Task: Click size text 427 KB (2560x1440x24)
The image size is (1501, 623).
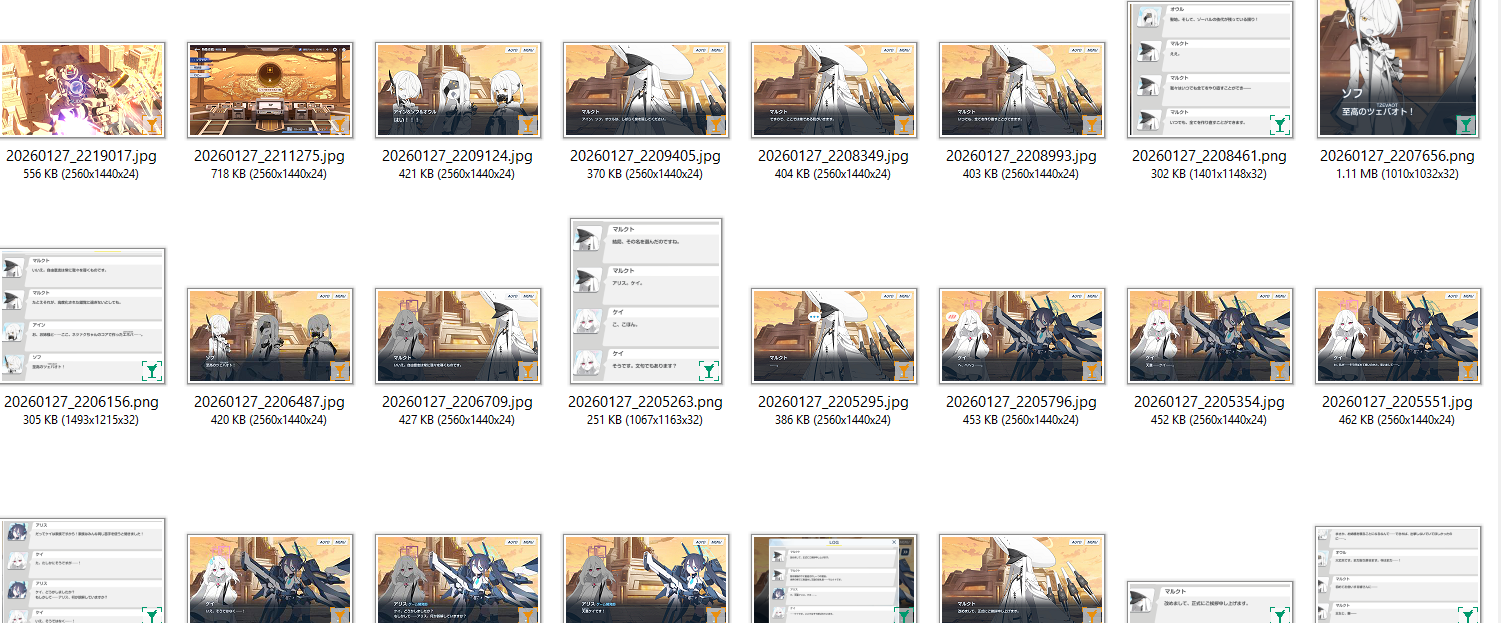Action: (457, 420)
